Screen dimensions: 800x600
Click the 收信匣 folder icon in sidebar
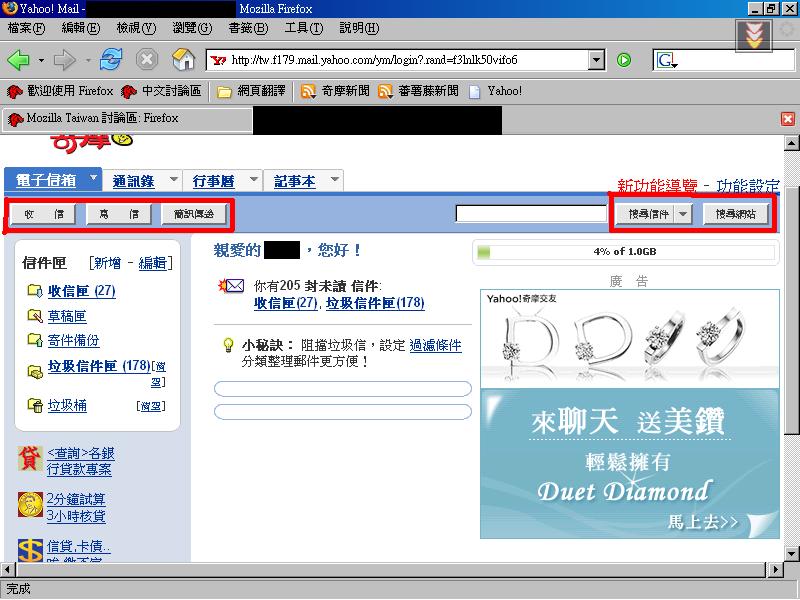click(x=35, y=290)
